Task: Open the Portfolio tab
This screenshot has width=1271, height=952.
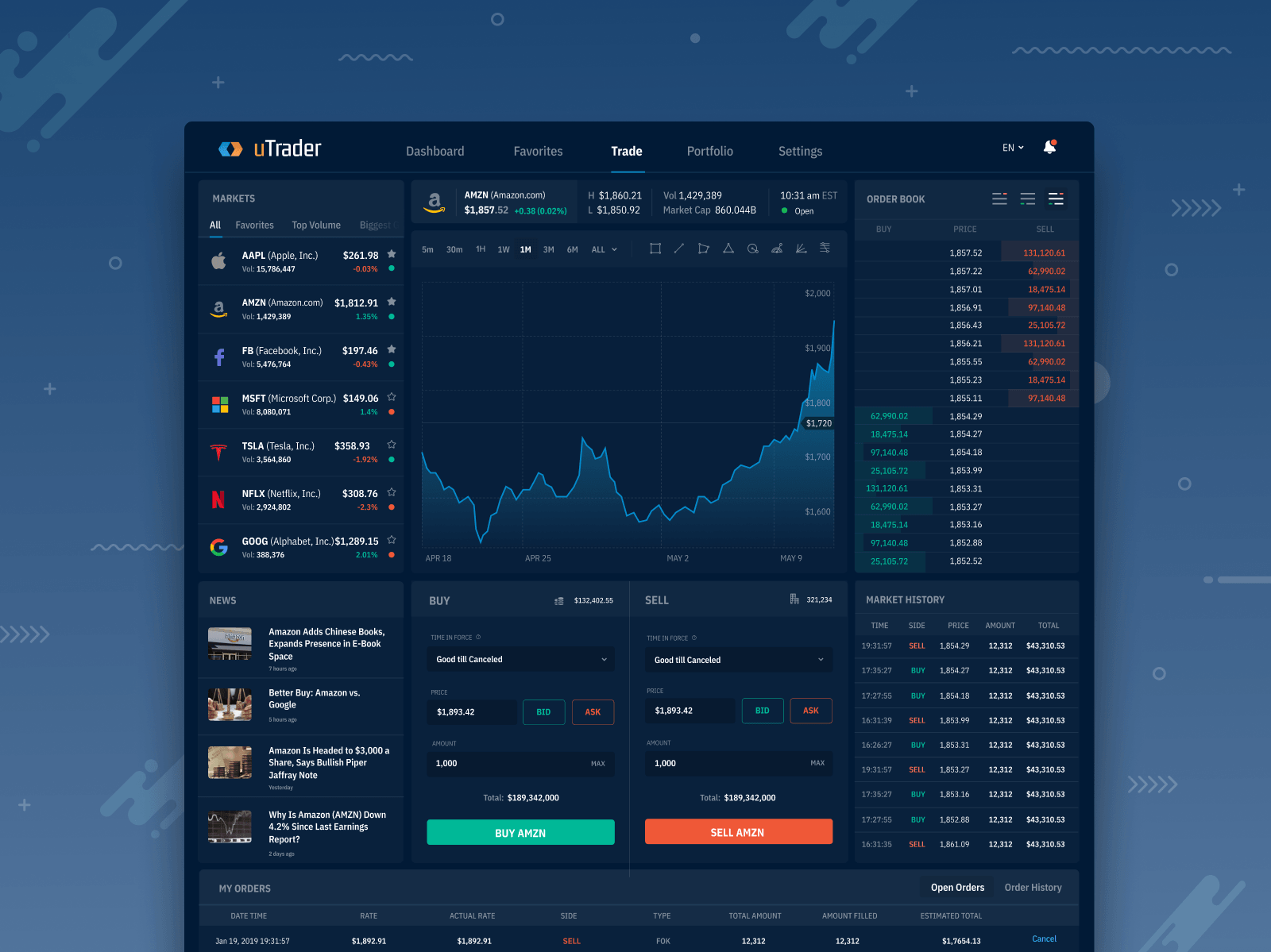Action: (710, 151)
